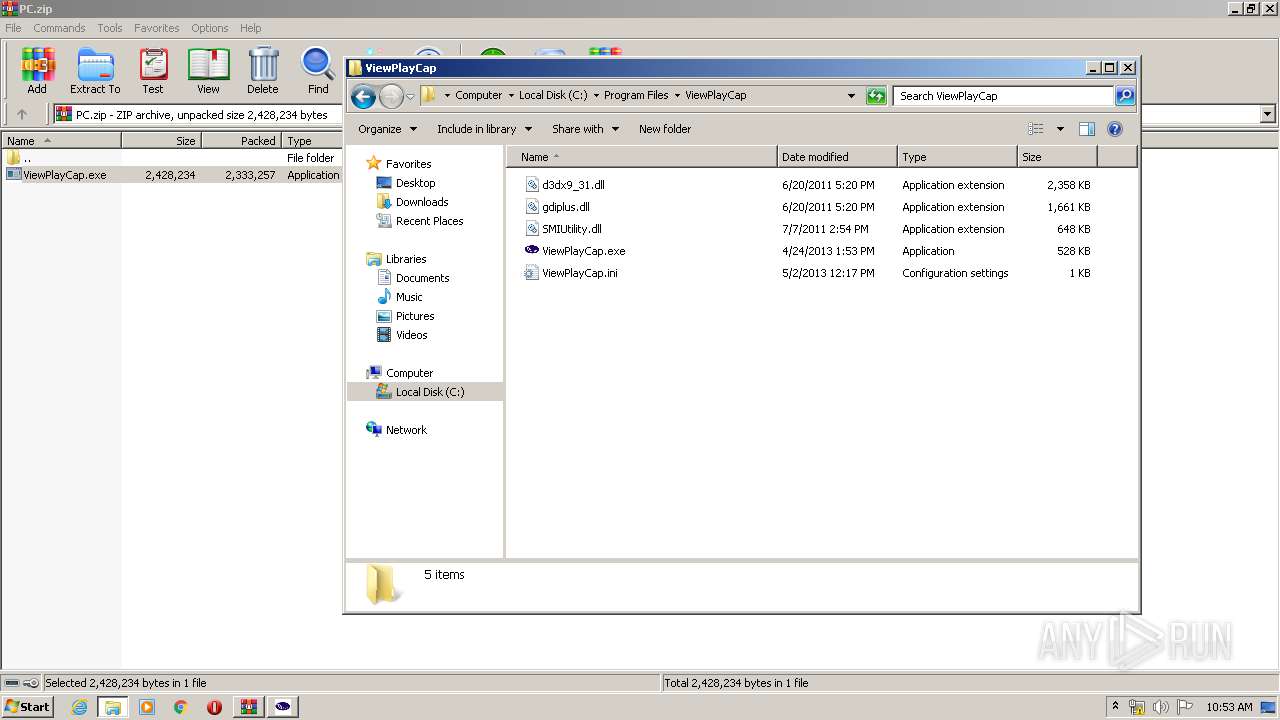The height and width of the screenshot is (720, 1280).
Task: Sort by Date modified column
Action: [837, 157]
